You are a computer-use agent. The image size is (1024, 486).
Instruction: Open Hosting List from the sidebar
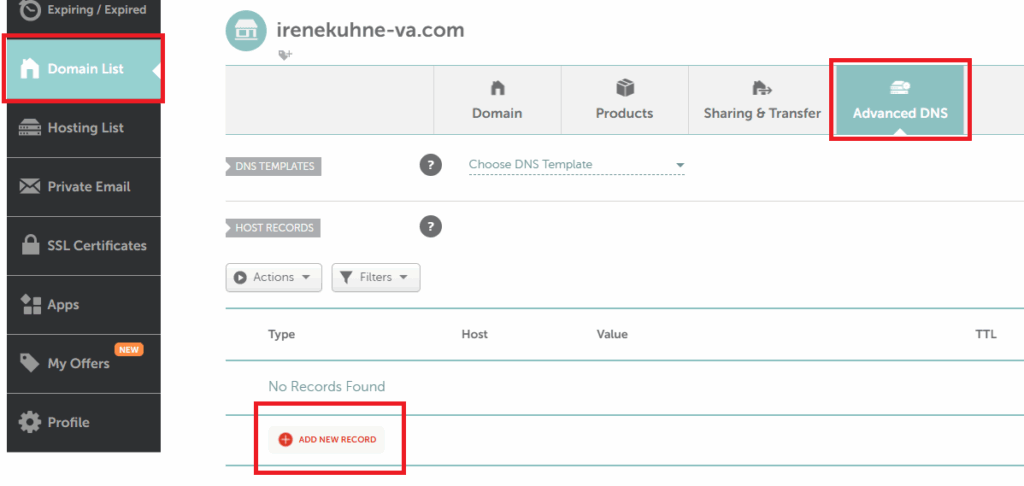point(84,128)
